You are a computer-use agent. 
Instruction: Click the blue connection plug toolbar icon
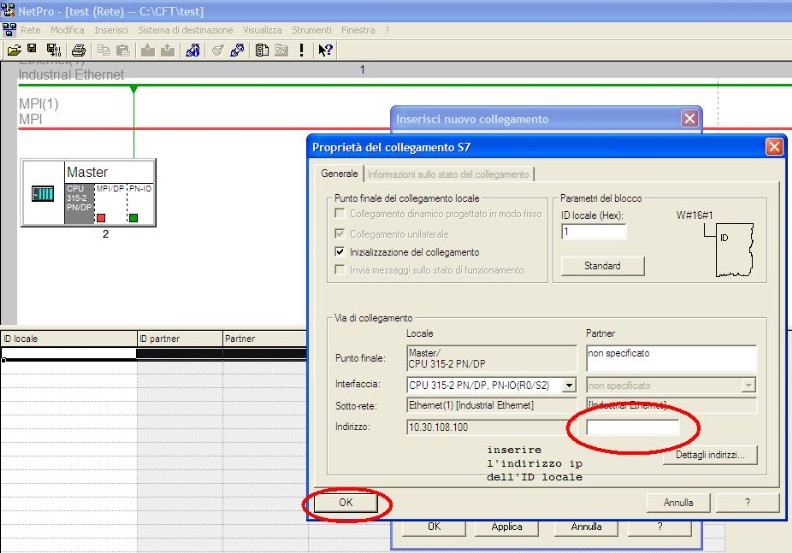click(237, 50)
